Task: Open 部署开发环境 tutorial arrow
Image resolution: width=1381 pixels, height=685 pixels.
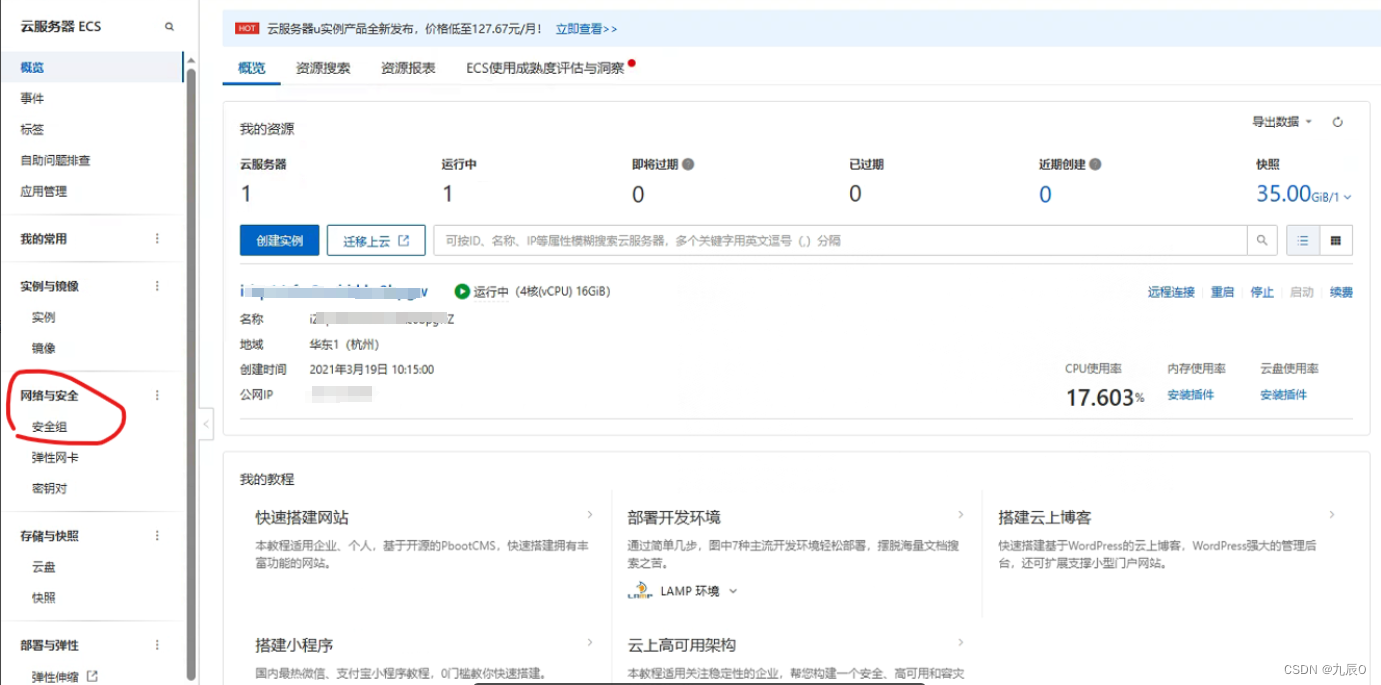Action: 961,515
